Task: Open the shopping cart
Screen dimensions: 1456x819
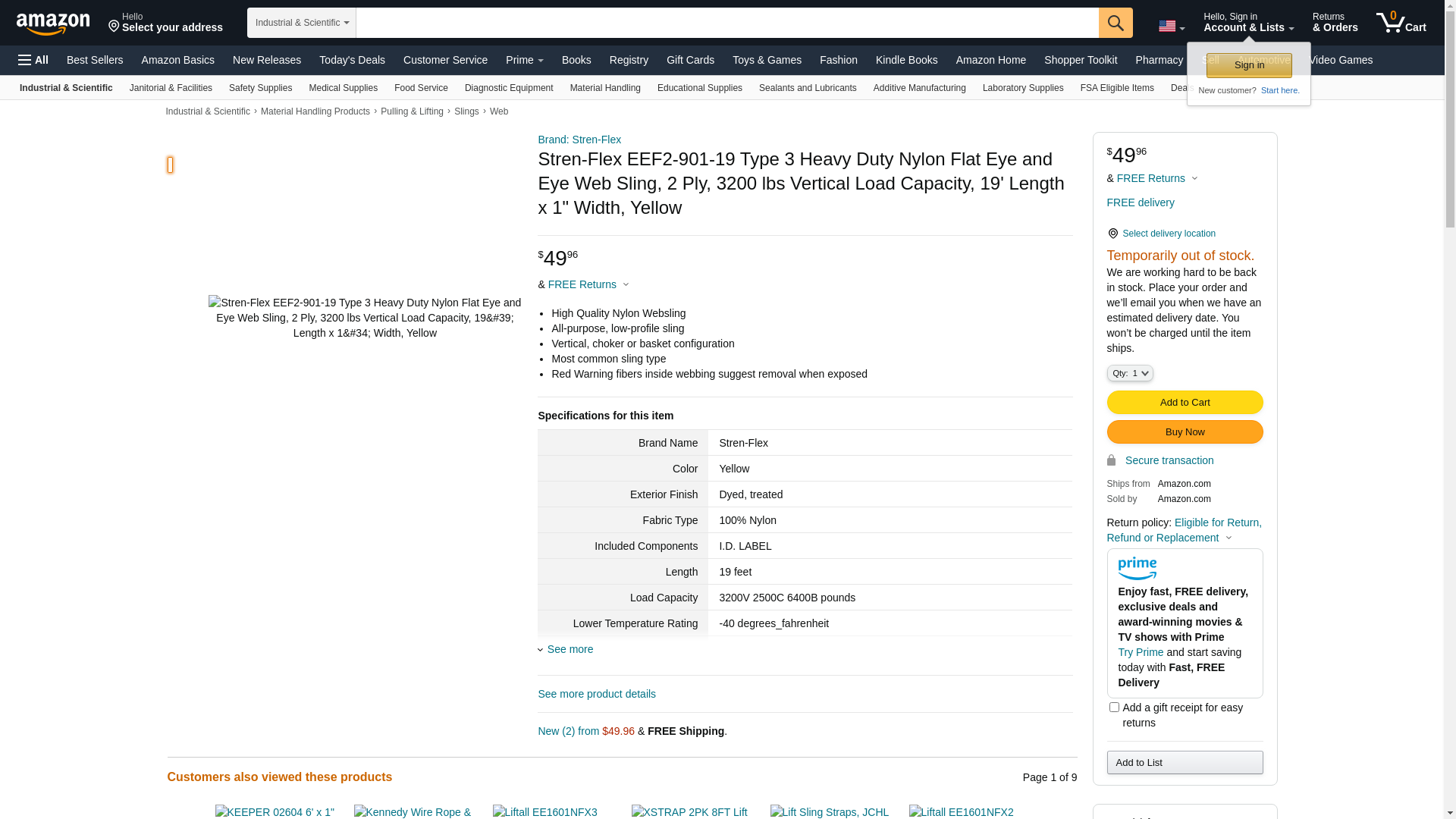Action: [x=1401, y=23]
